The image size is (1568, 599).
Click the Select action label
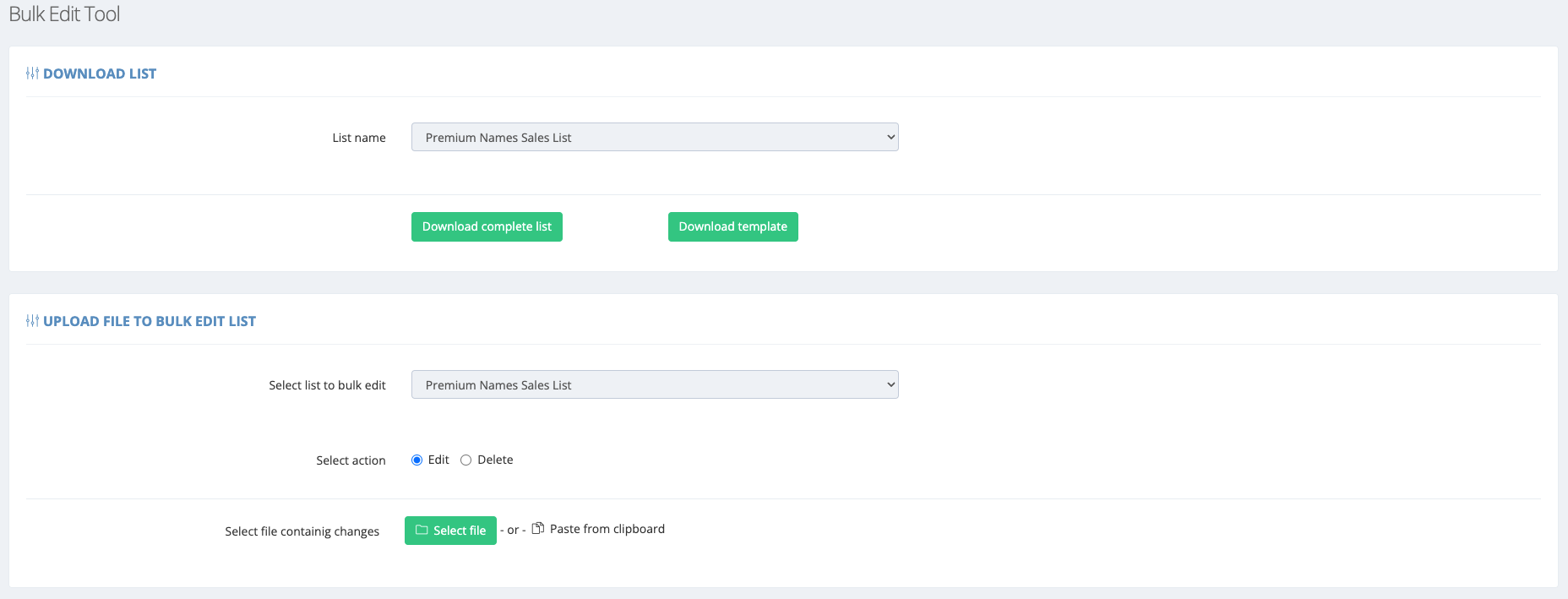[x=351, y=460]
